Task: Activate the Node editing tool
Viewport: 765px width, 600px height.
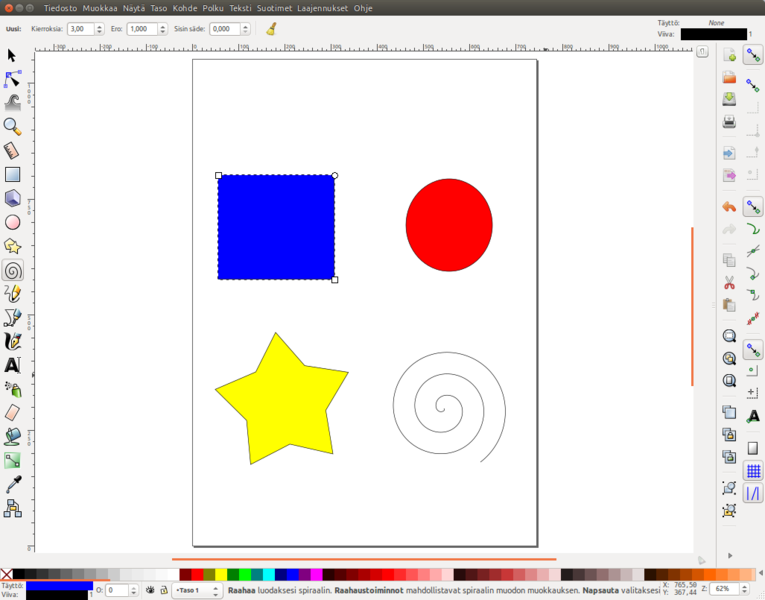Action: coord(12,78)
